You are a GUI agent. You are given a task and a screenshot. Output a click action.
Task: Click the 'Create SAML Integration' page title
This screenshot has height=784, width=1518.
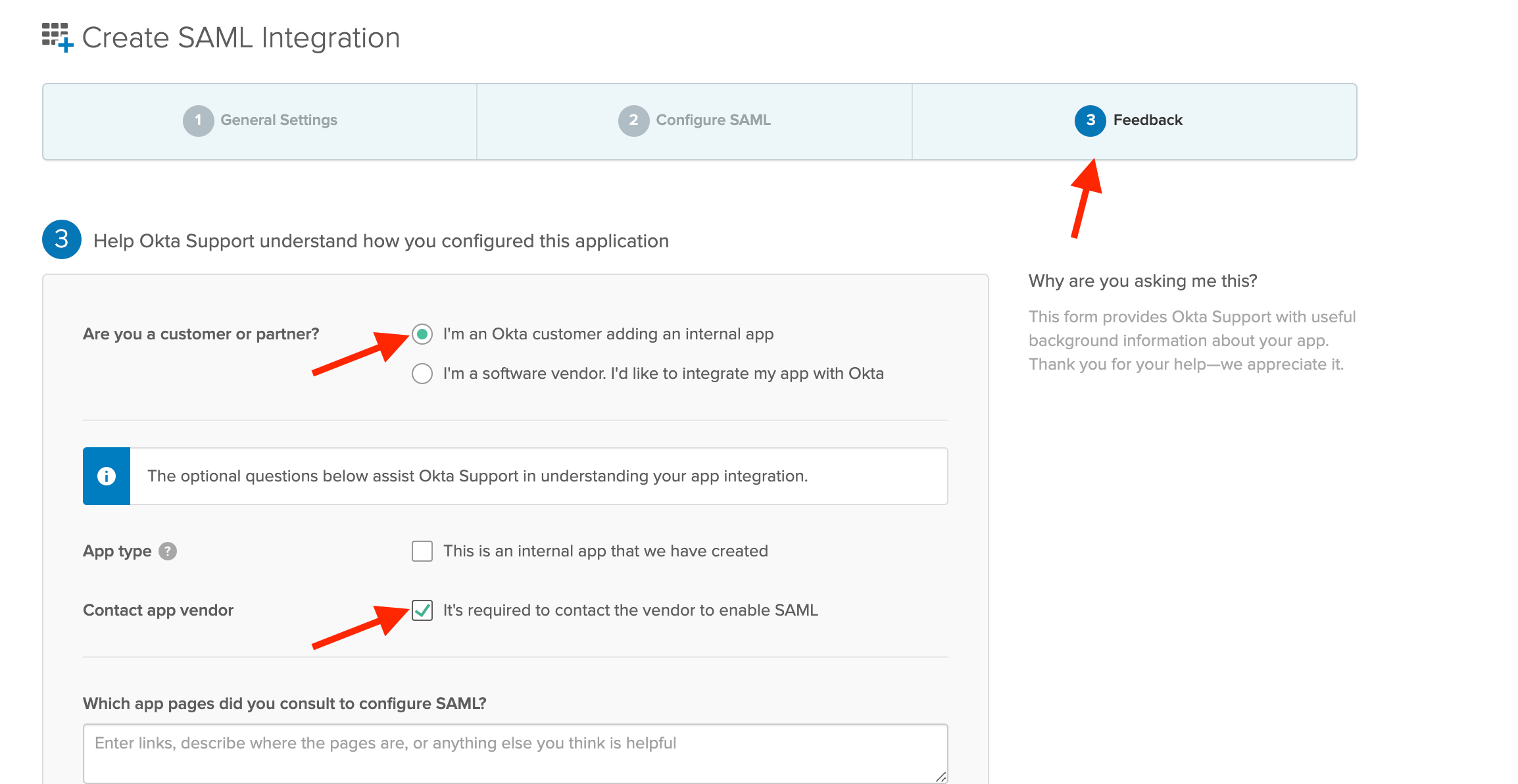point(241,37)
